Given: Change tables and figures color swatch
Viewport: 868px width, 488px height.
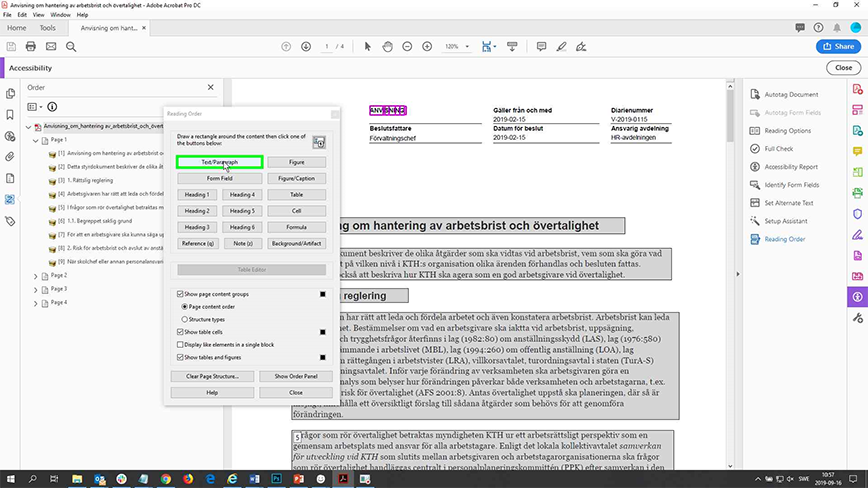Looking at the screenshot, I should (x=323, y=357).
